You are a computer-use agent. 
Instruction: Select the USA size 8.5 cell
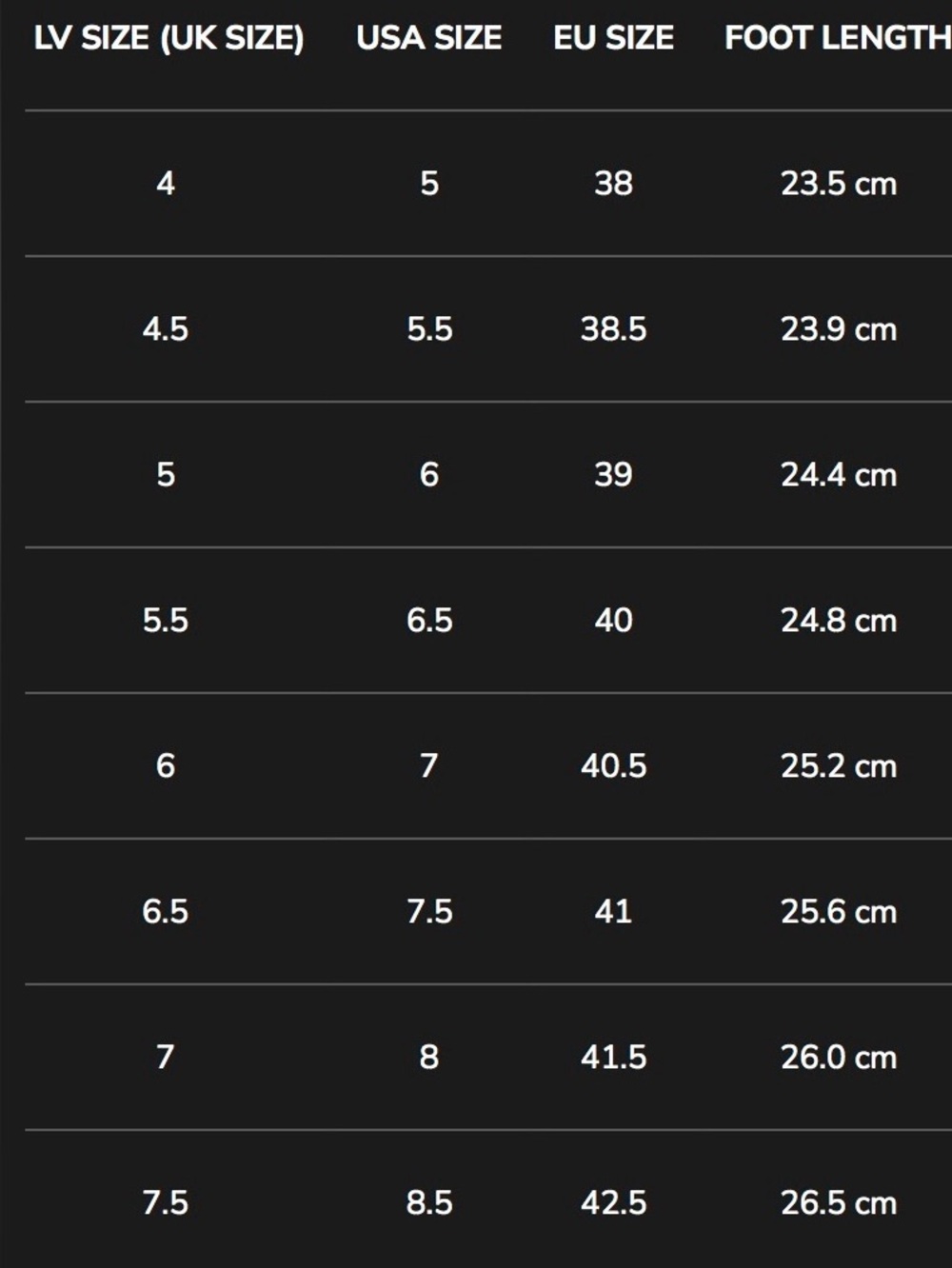click(x=429, y=1203)
